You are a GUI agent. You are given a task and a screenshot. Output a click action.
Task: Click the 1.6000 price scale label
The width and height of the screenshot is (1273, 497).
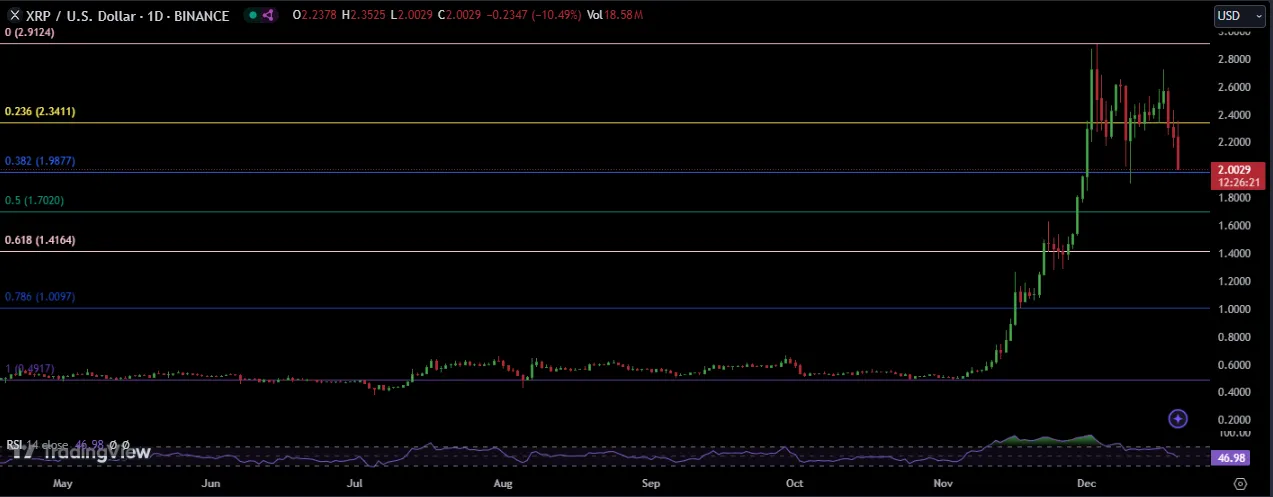(x=1236, y=226)
